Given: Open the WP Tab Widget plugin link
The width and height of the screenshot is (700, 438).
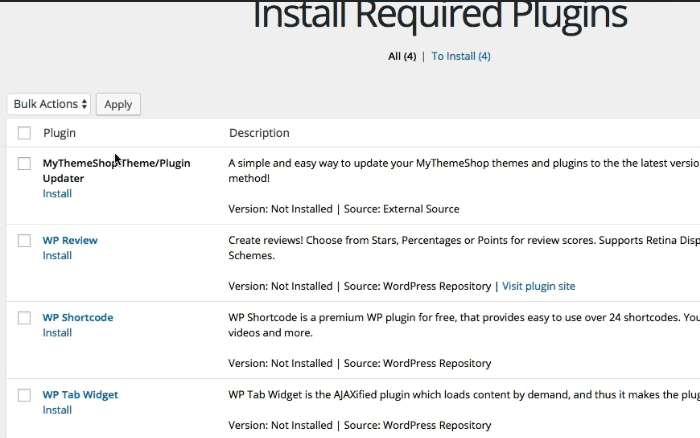Looking at the screenshot, I should click(x=80, y=395).
